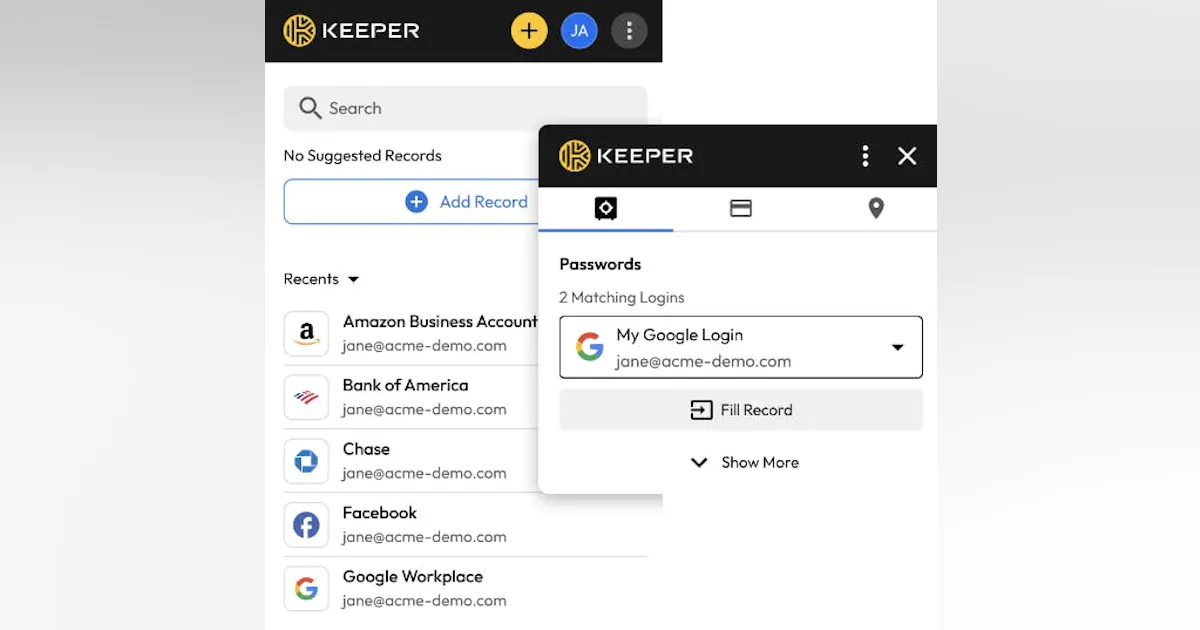Click the Fill Record button
The height and width of the screenshot is (630, 1200).
click(740, 410)
